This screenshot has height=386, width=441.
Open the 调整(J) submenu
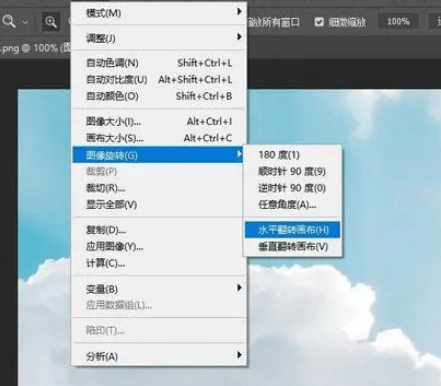coord(159,38)
